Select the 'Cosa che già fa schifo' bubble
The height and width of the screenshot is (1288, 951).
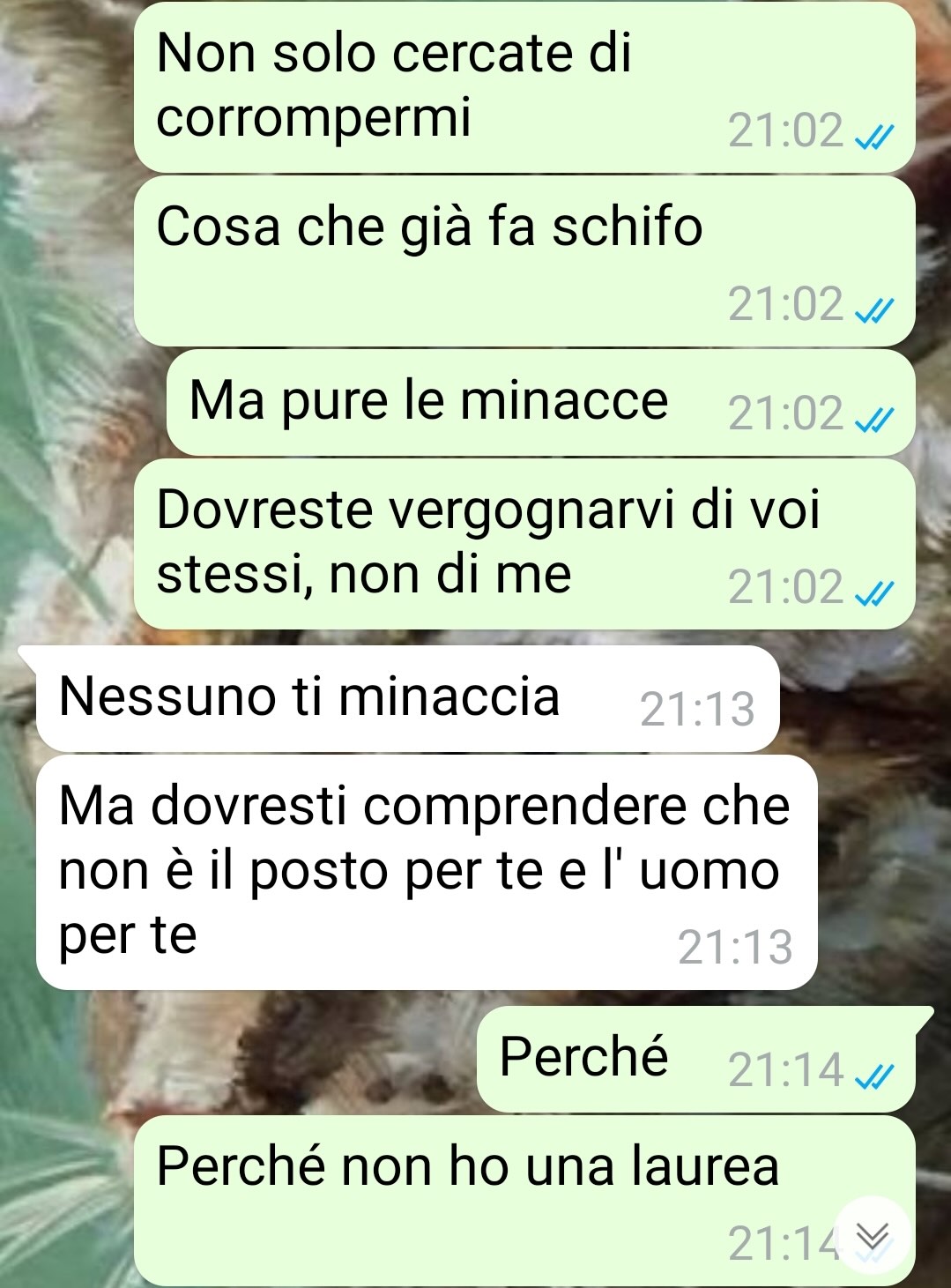click(x=524, y=261)
